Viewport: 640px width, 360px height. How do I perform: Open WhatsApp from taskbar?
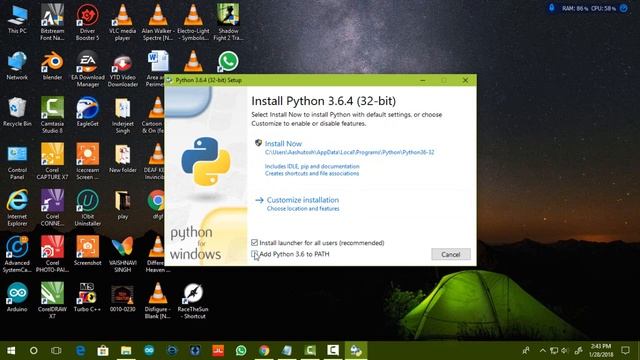(x=241, y=351)
